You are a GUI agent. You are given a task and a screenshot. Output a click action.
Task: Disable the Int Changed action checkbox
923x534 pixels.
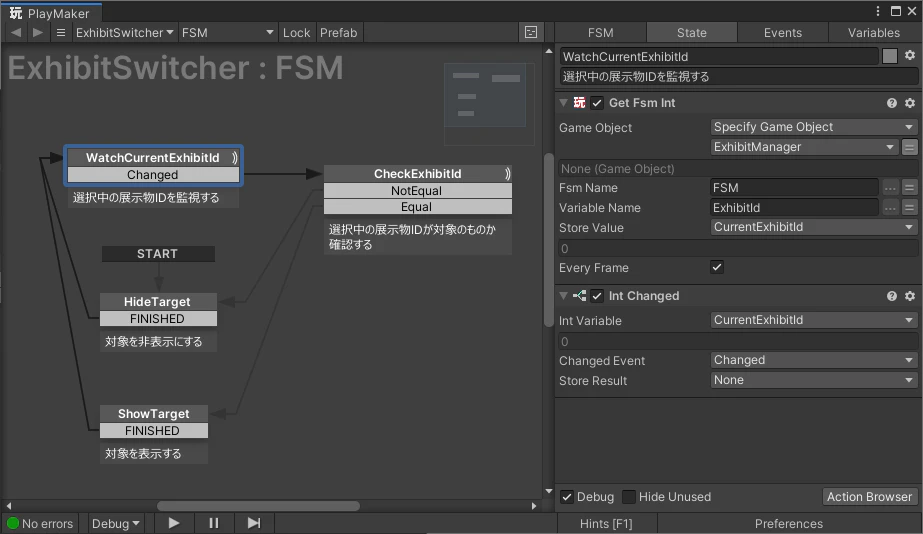pyautogui.click(x=597, y=296)
